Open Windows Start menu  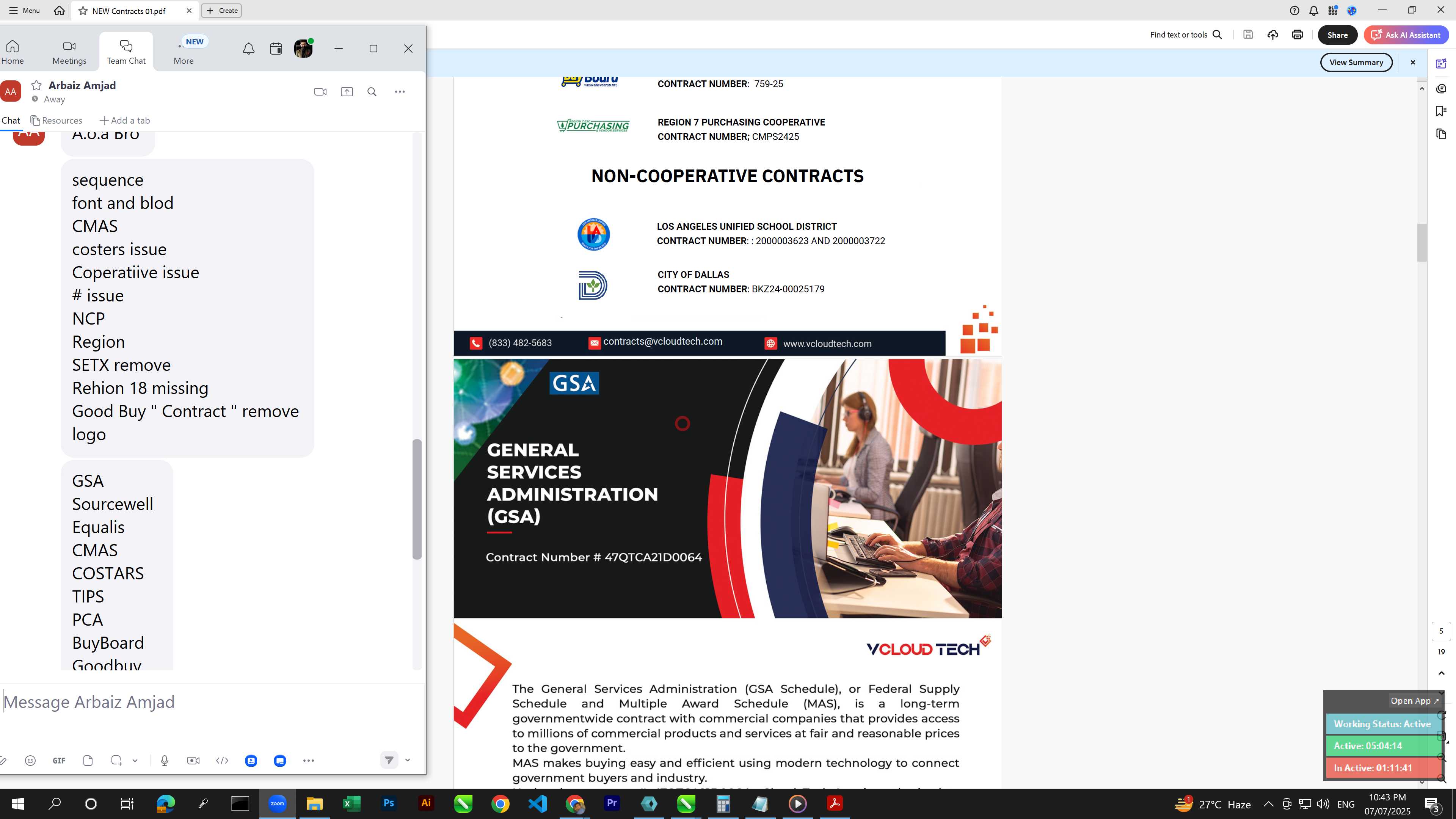[x=18, y=803]
